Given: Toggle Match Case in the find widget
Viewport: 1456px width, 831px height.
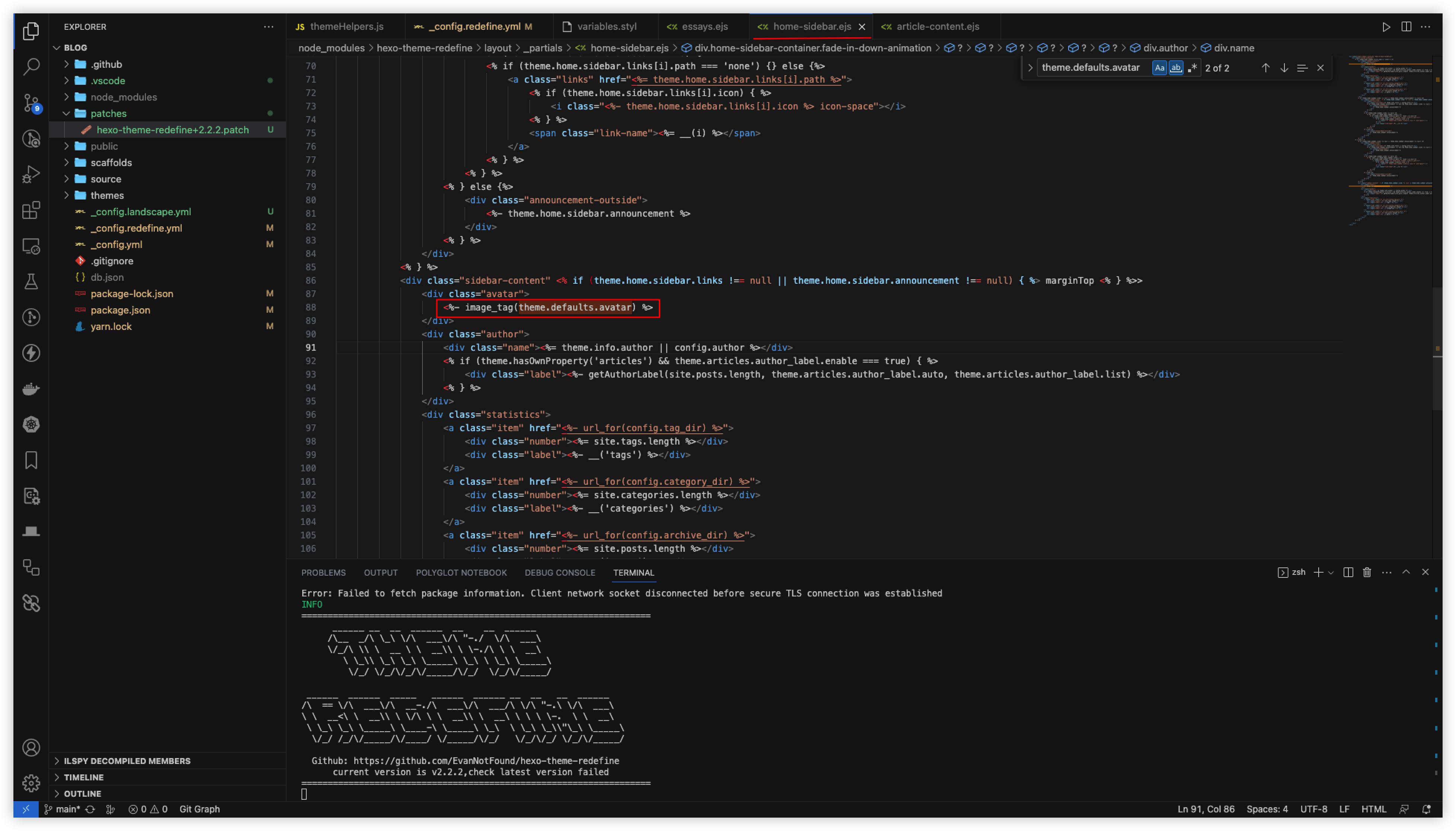Looking at the screenshot, I should (x=1159, y=67).
